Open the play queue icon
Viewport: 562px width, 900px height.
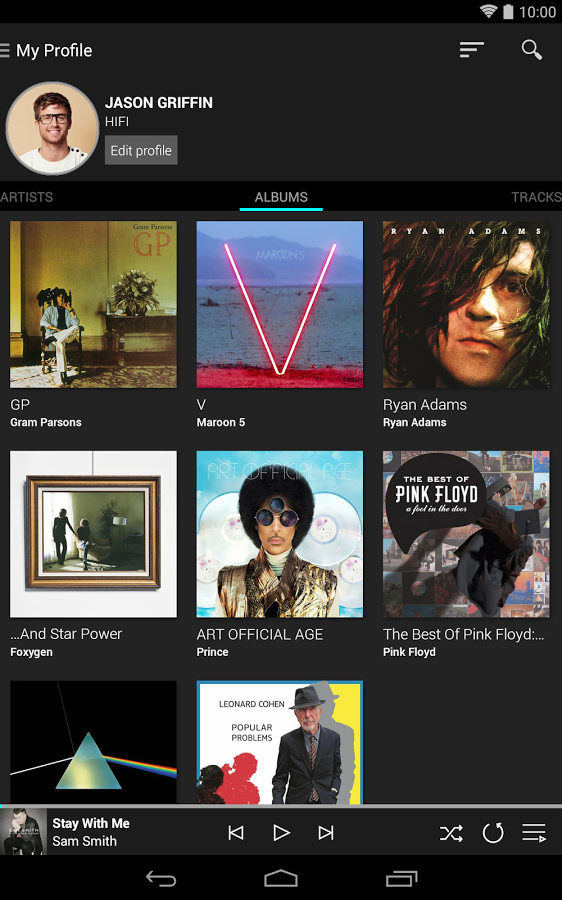click(x=534, y=832)
